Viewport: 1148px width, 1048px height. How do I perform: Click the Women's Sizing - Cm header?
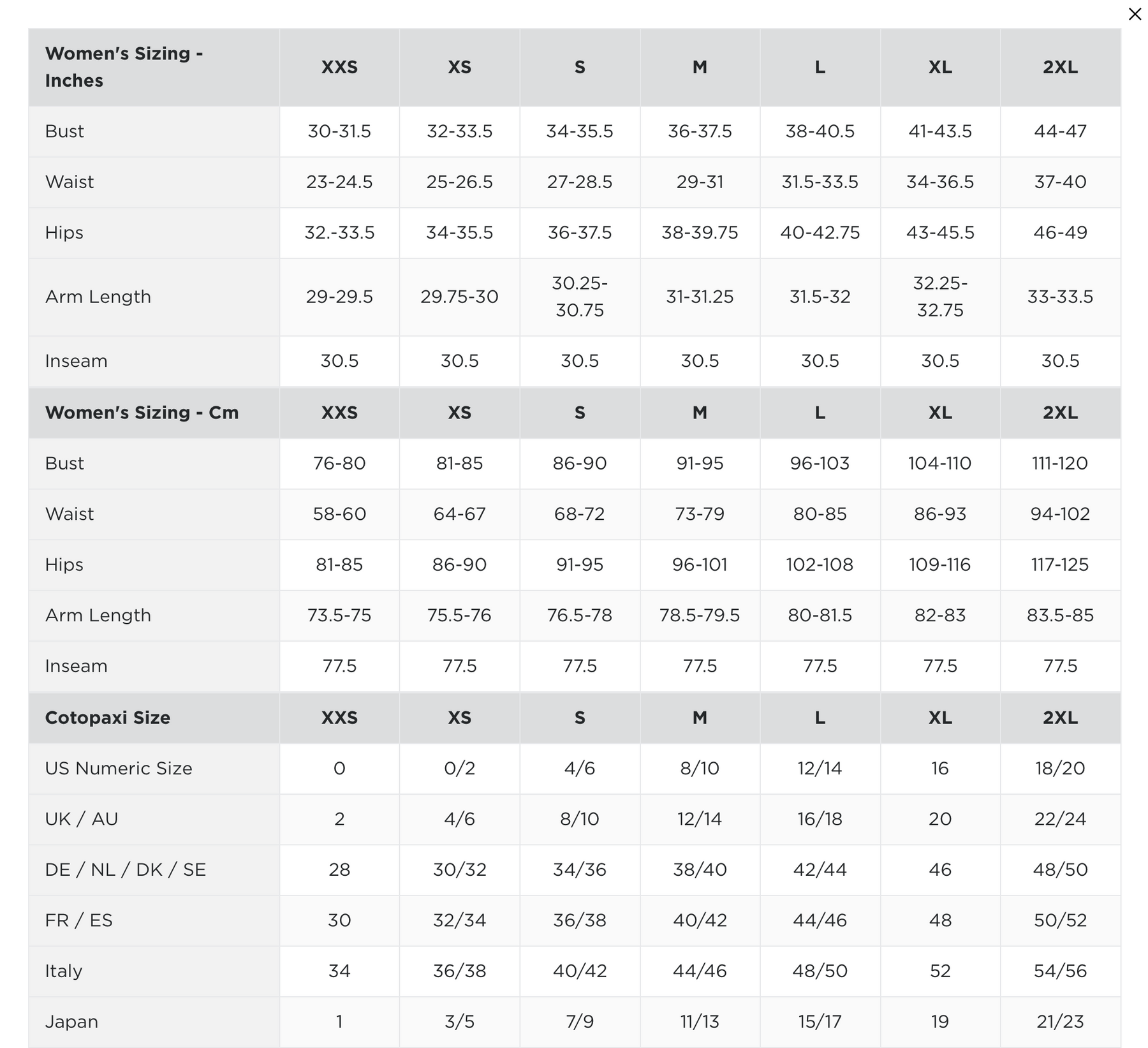pos(142,413)
